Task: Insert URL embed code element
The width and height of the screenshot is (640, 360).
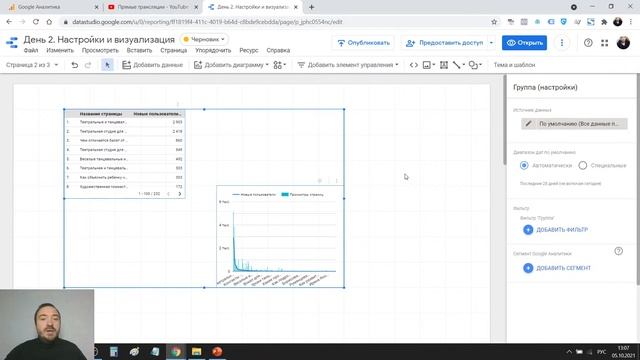Action: [x=413, y=65]
